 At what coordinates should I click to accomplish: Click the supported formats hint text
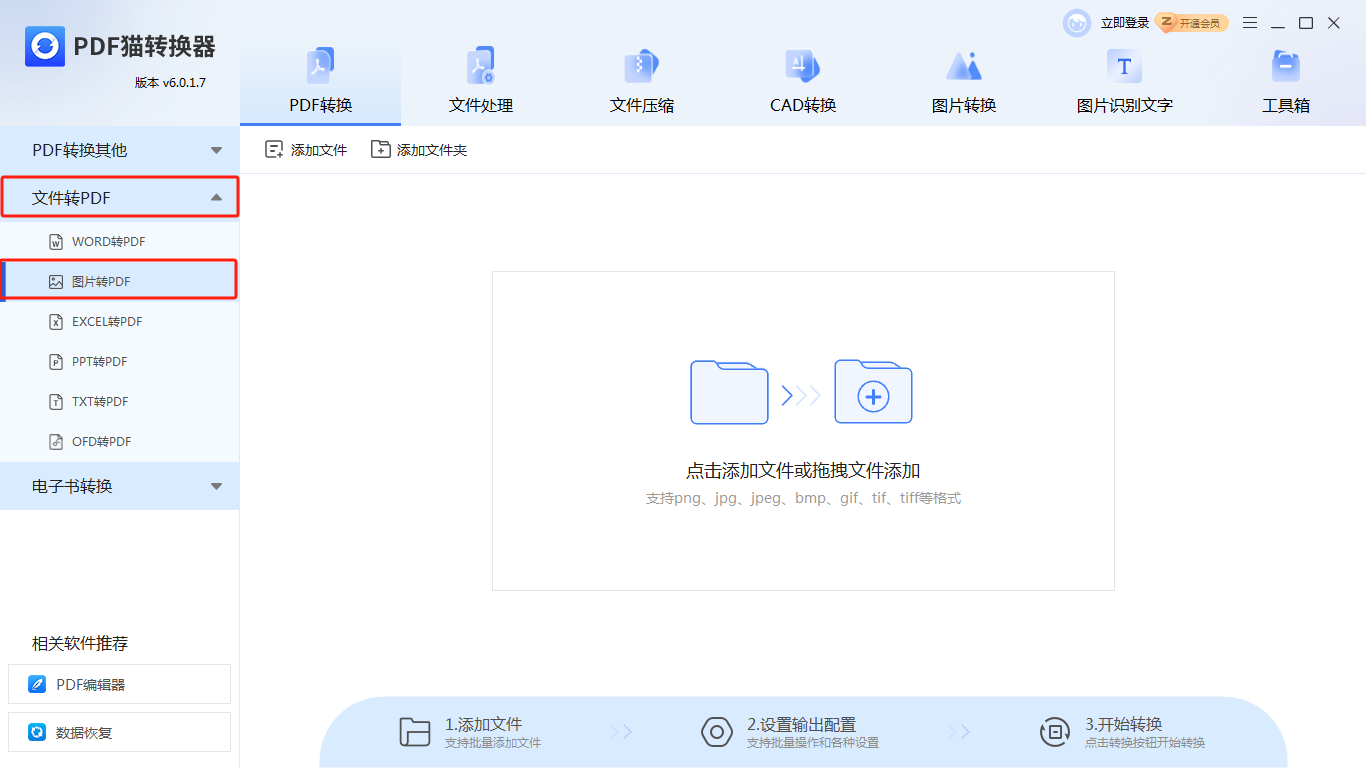point(803,498)
